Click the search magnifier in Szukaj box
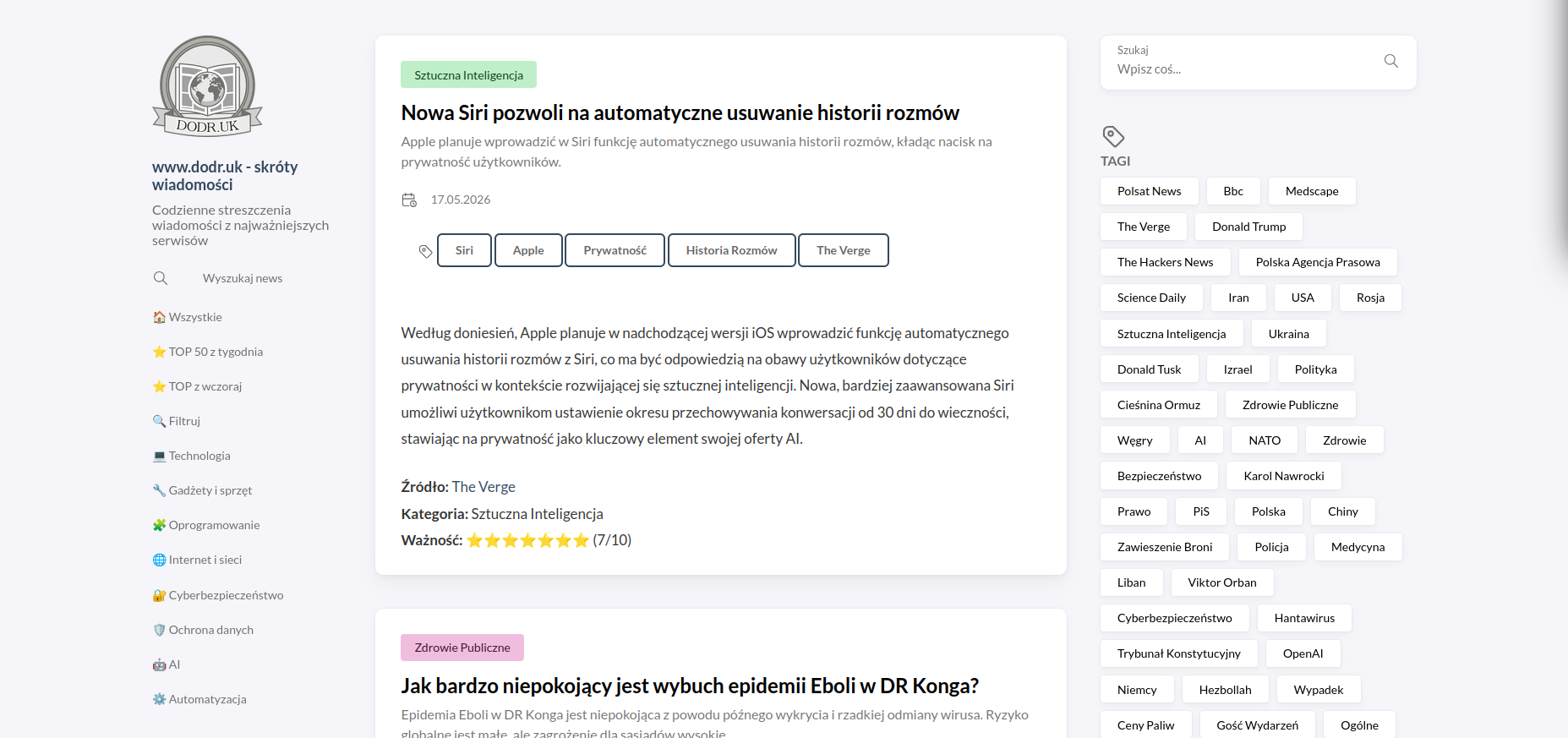Screen dimensions: 1568x738 (x=1390, y=61)
